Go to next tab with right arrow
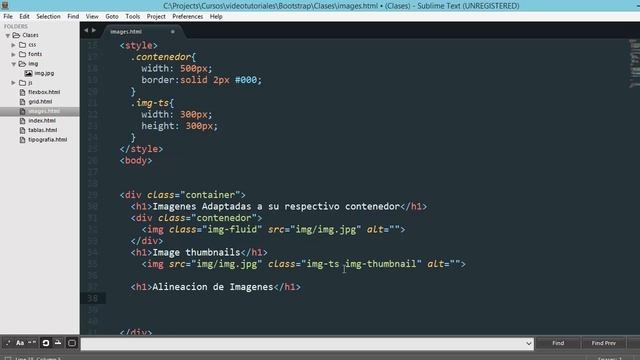This screenshot has width=640, height=360. click(x=94, y=30)
